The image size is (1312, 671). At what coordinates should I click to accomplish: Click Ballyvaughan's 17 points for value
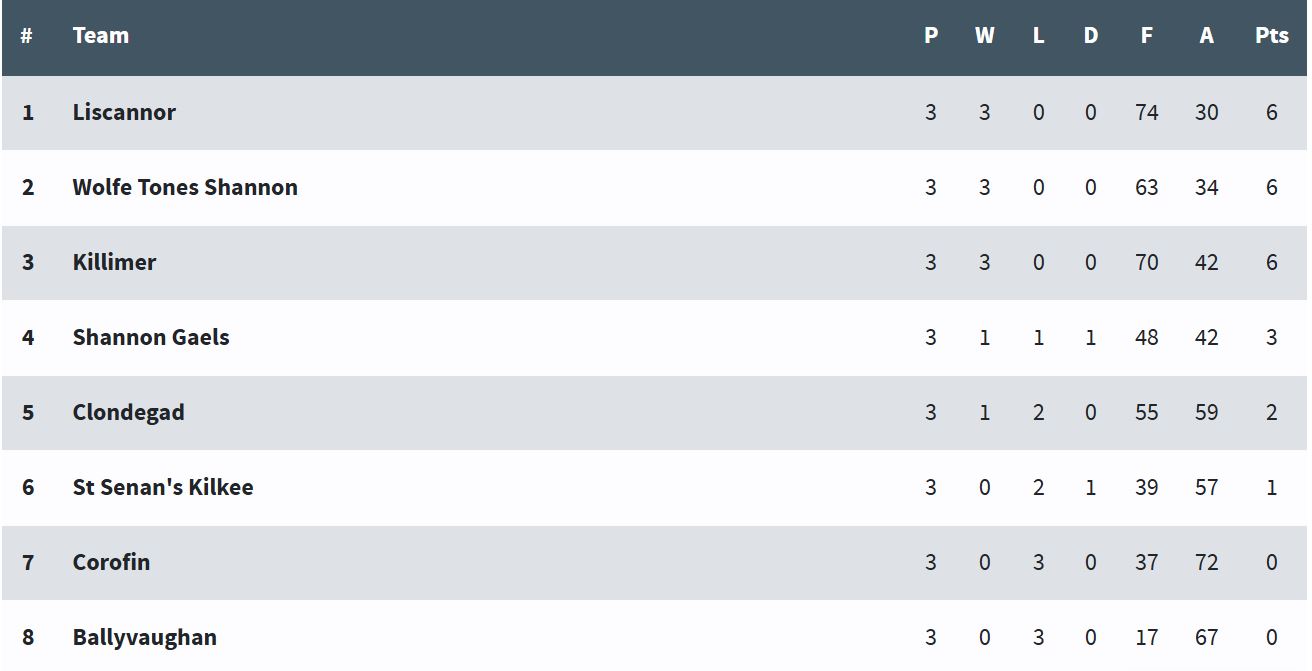coord(1147,637)
